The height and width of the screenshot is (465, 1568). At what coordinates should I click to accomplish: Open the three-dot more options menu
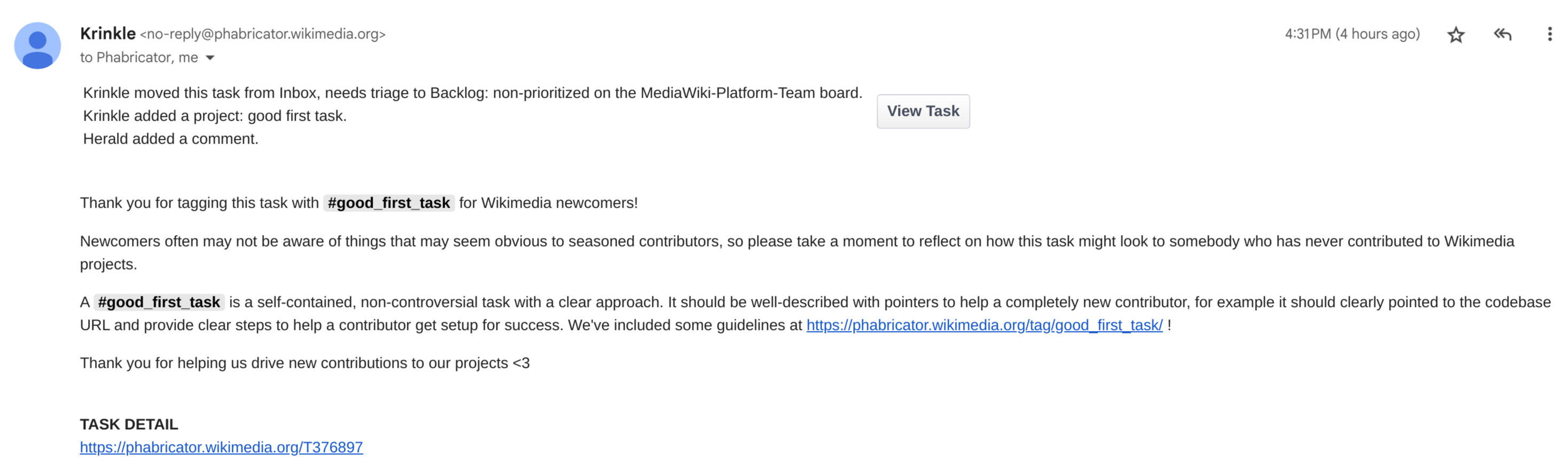(x=1549, y=34)
